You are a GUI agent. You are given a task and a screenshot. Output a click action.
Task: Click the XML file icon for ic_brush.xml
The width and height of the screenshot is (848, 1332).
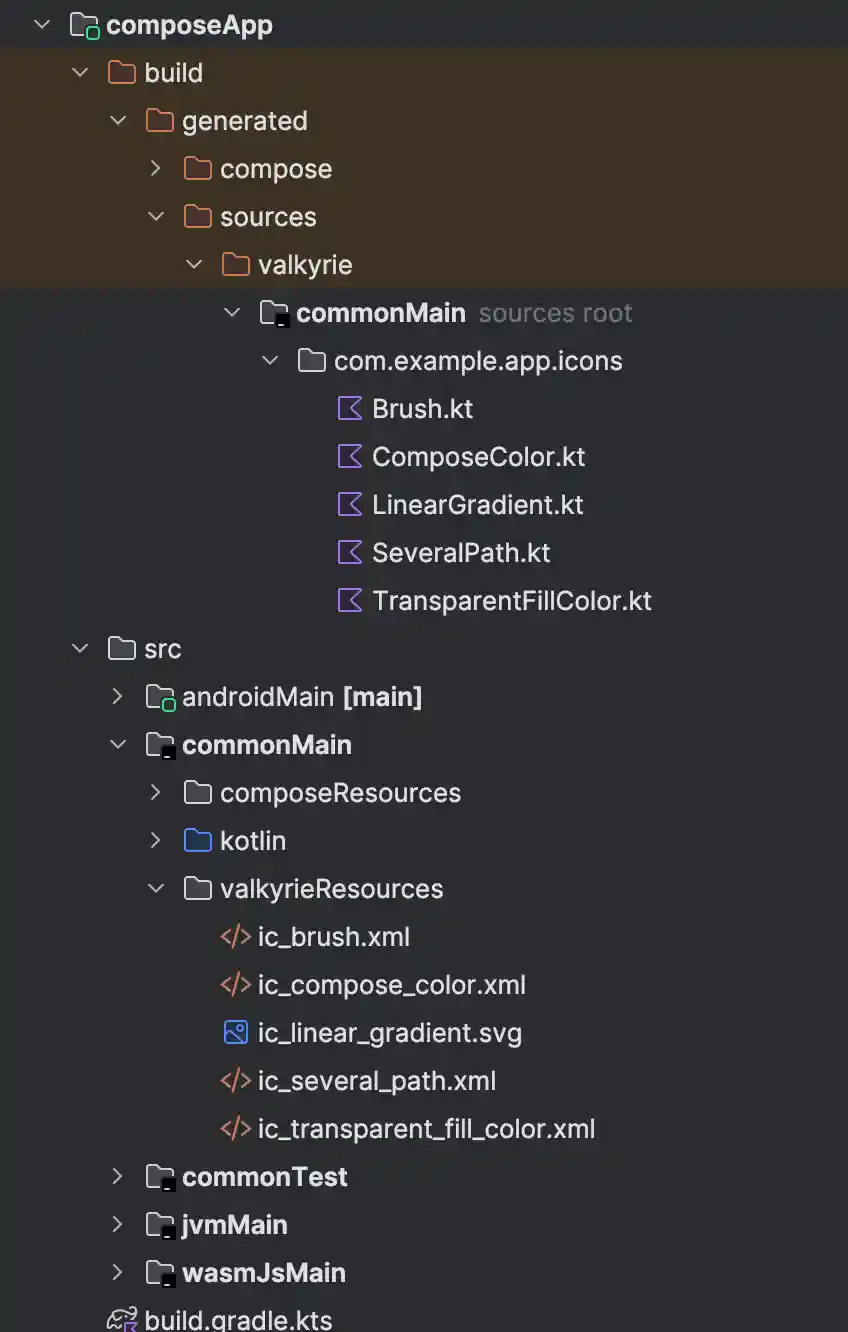(x=235, y=937)
